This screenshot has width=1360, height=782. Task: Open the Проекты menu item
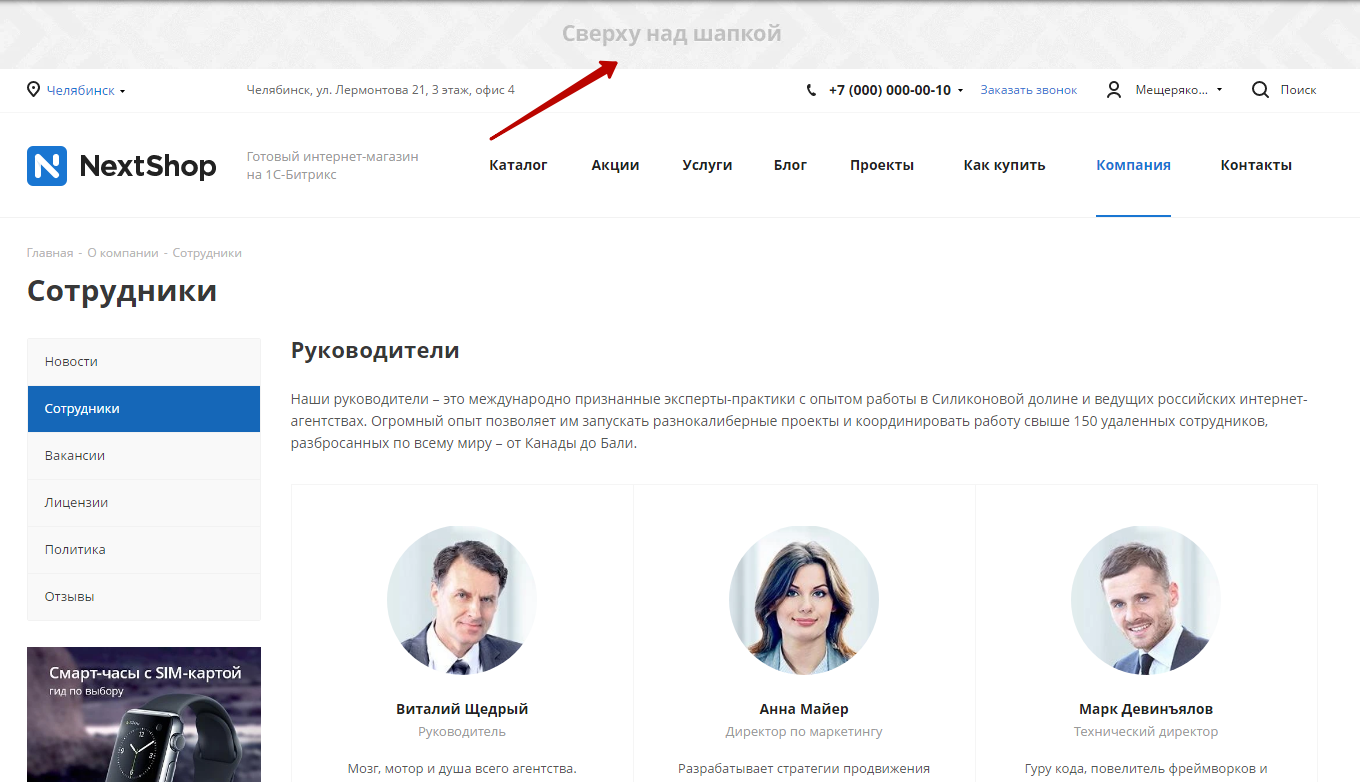pos(882,165)
